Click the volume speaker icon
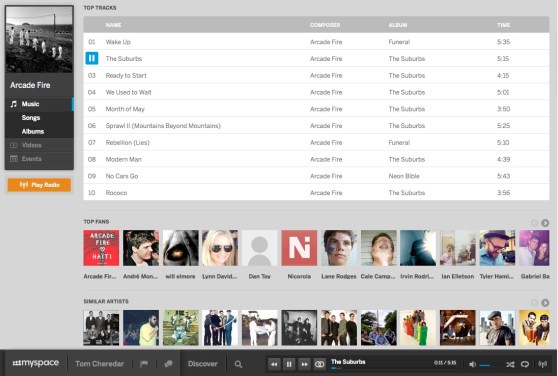This screenshot has height=376, width=558. tap(472, 364)
